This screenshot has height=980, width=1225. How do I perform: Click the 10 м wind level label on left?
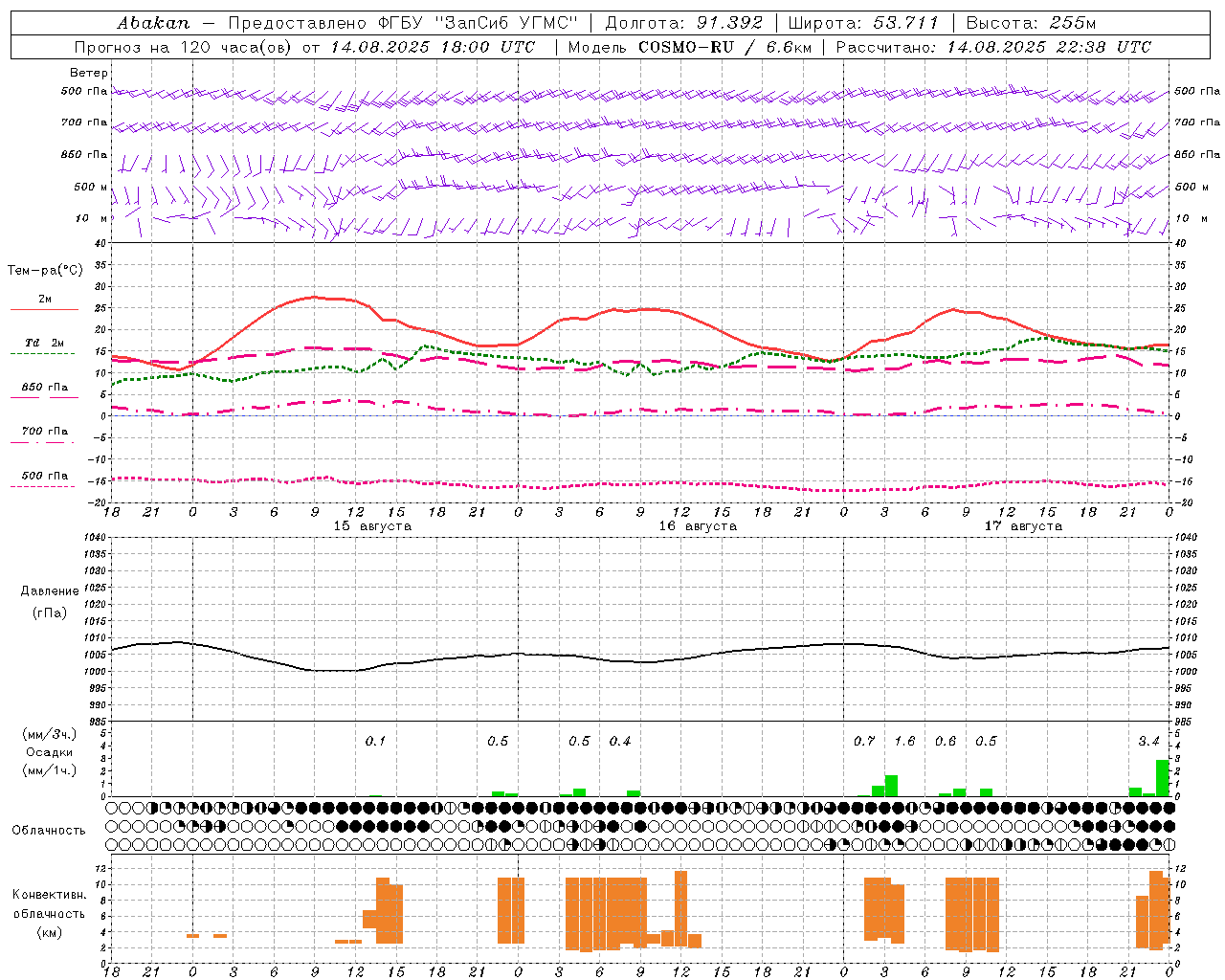(x=91, y=218)
